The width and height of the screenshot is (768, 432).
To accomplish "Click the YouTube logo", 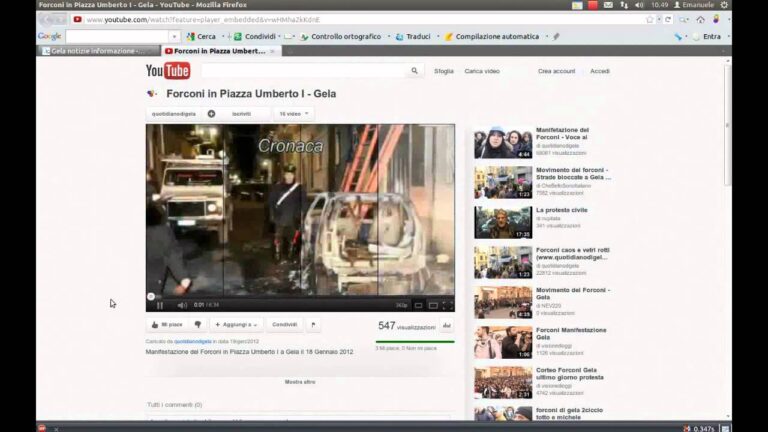I will coord(167,71).
